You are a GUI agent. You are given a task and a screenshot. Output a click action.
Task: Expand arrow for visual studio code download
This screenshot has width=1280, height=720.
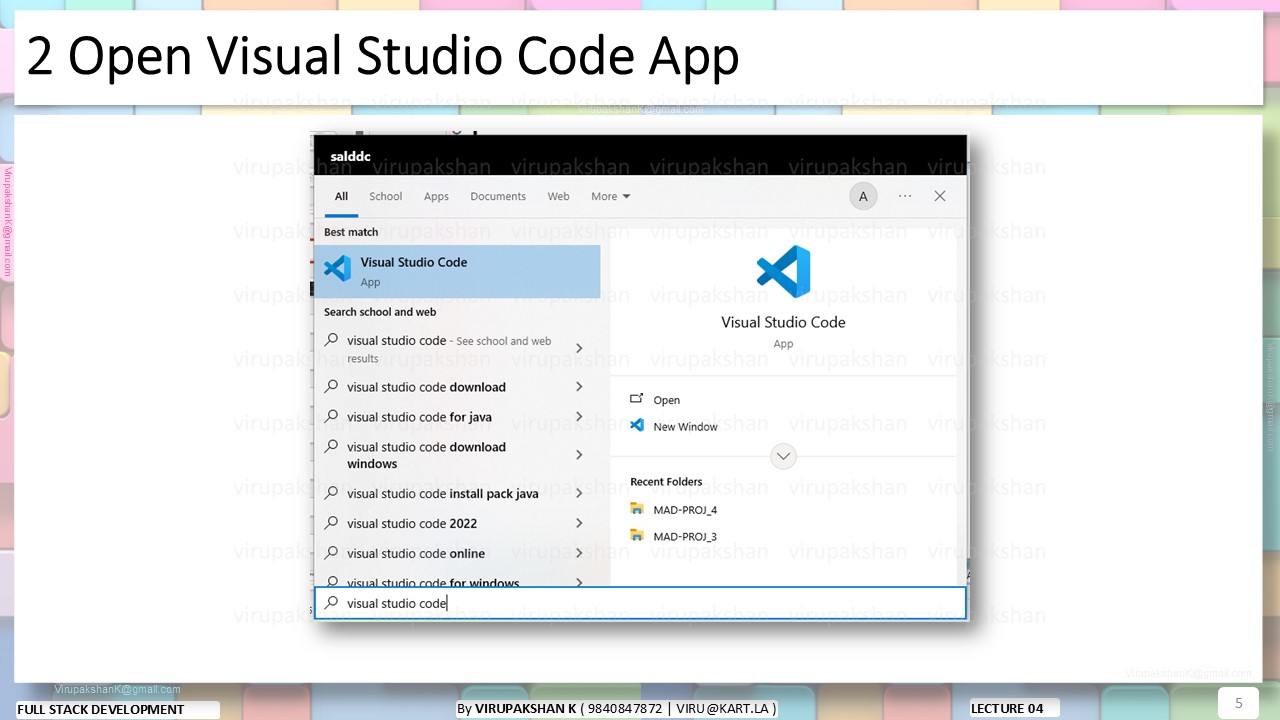(579, 387)
